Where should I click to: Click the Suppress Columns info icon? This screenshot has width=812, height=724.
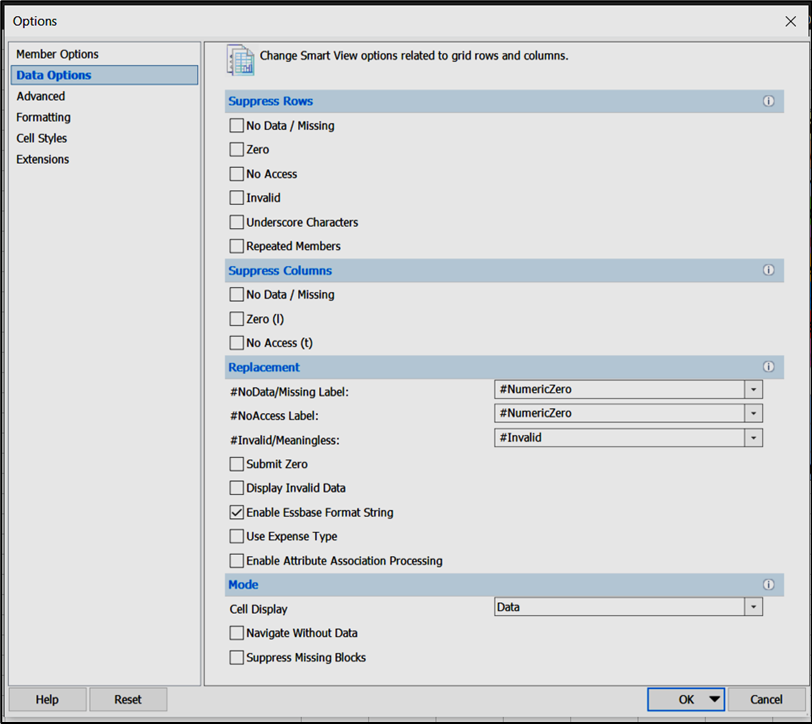pyautogui.click(x=768, y=270)
